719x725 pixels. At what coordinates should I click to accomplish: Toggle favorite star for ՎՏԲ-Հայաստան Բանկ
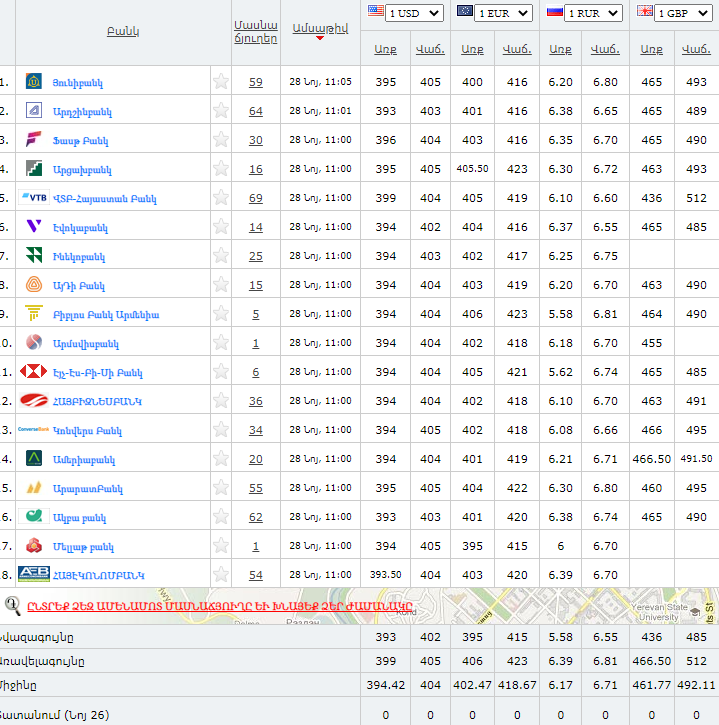(x=221, y=197)
